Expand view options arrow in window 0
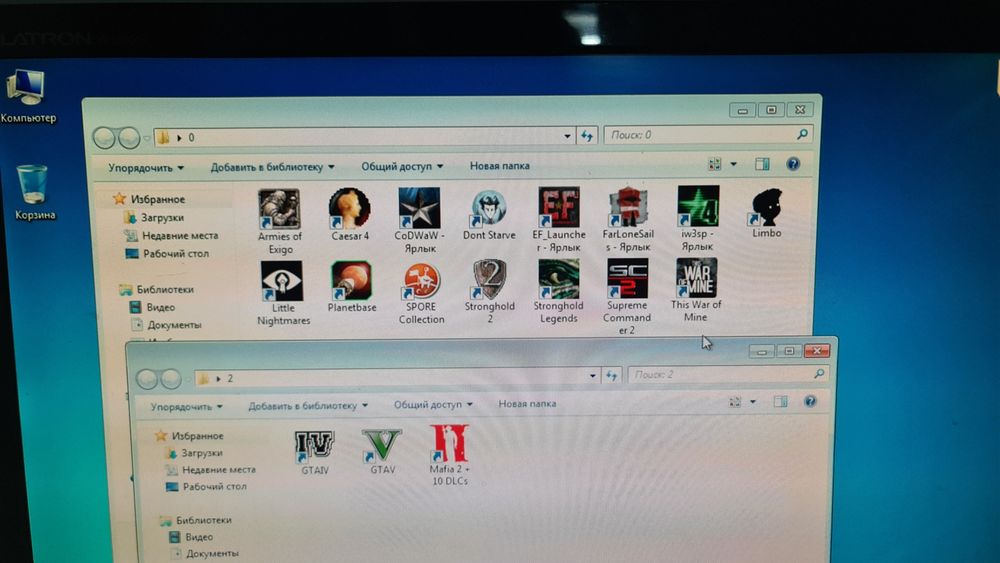Image resolution: width=1000 pixels, height=563 pixels. (733, 165)
